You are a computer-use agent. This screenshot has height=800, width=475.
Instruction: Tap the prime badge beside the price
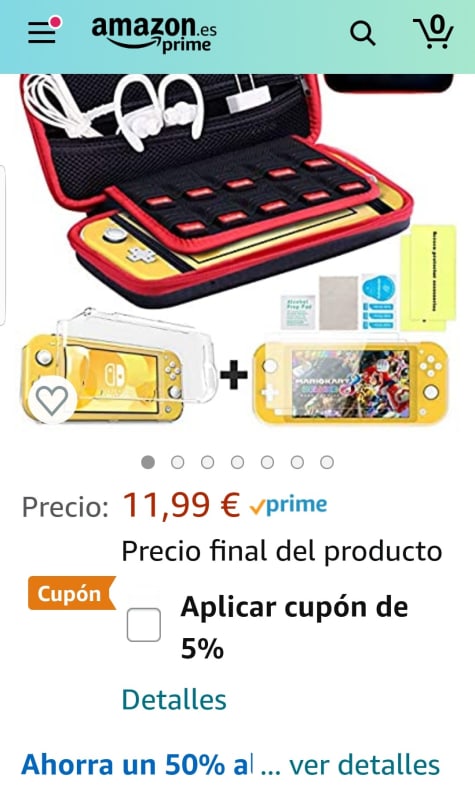click(x=288, y=505)
